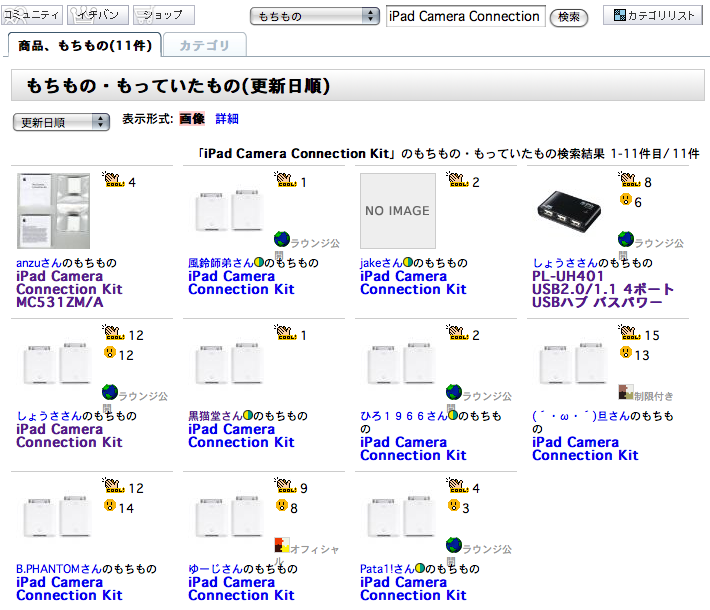Click the cool icon on anzu's item
The height and width of the screenshot is (610, 710).
point(113,180)
